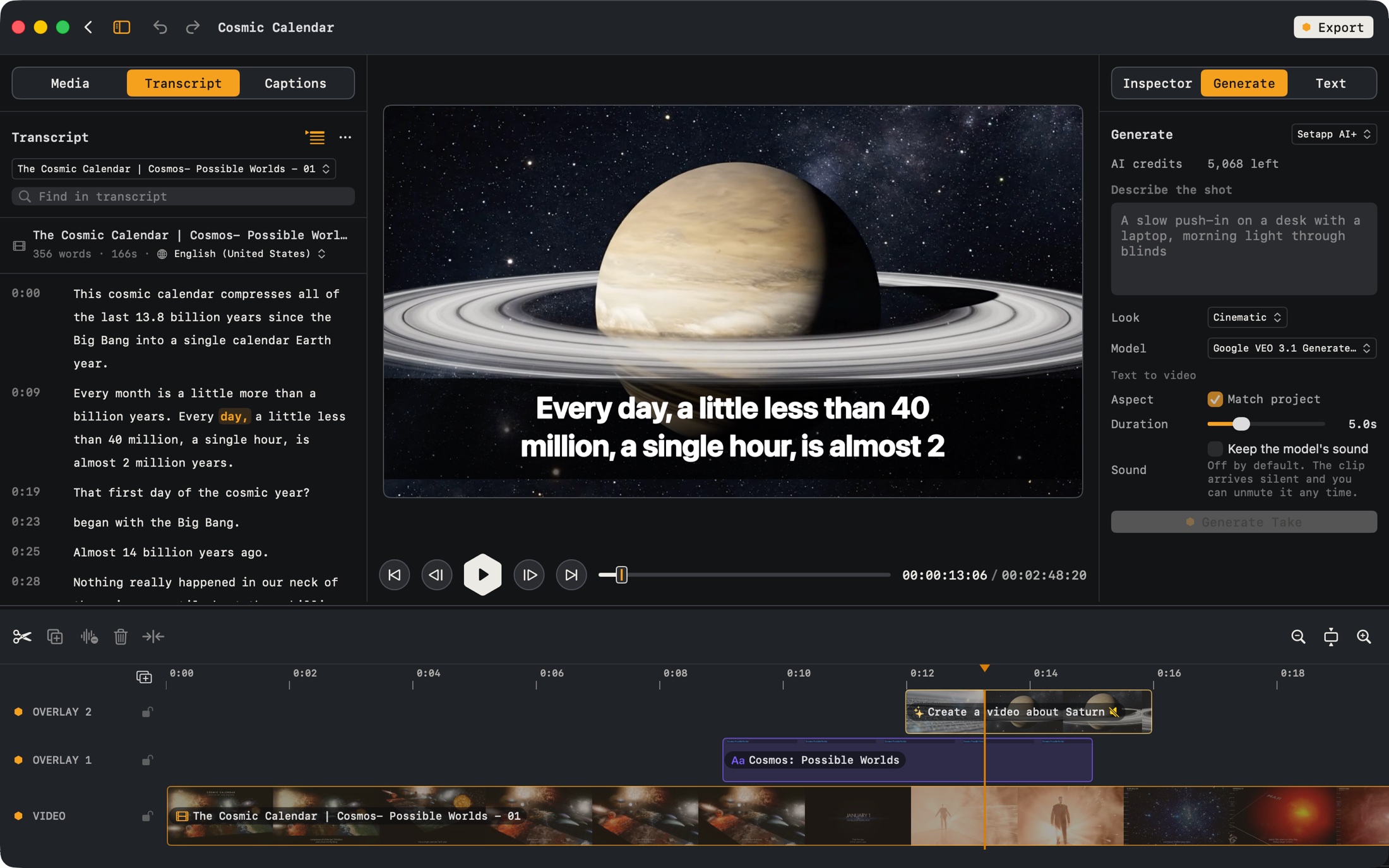The width and height of the screenshot is (1389, 868).
Task: Zoom out the timeline
Action: pyautogui.click(x=1298, y=636)
